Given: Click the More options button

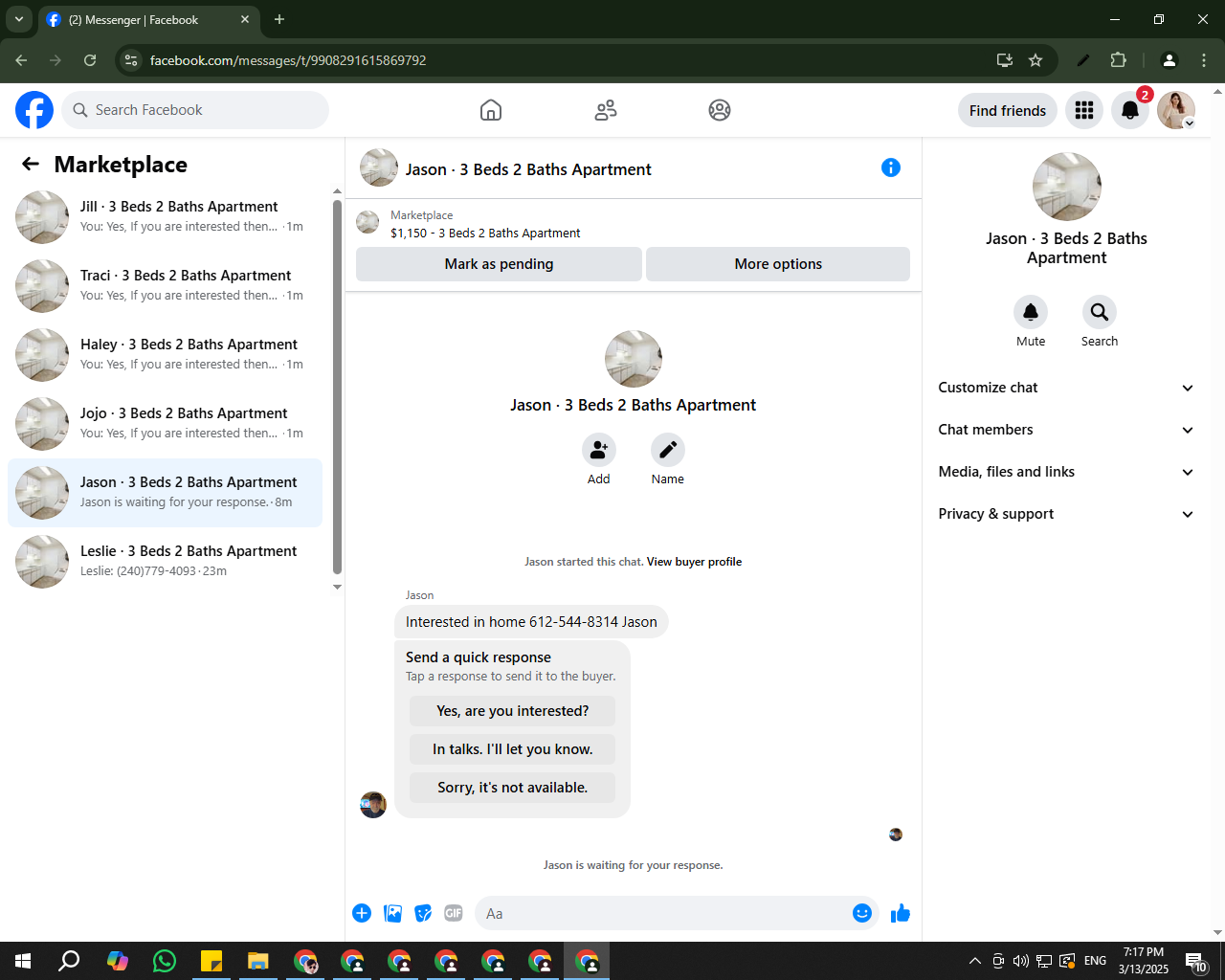Looking at the screenshot, I should [778, 264].
